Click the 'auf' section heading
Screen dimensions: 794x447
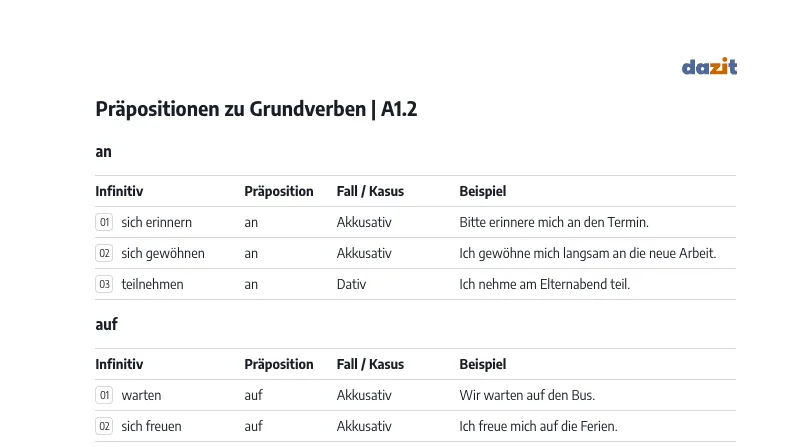pos(106,324)
